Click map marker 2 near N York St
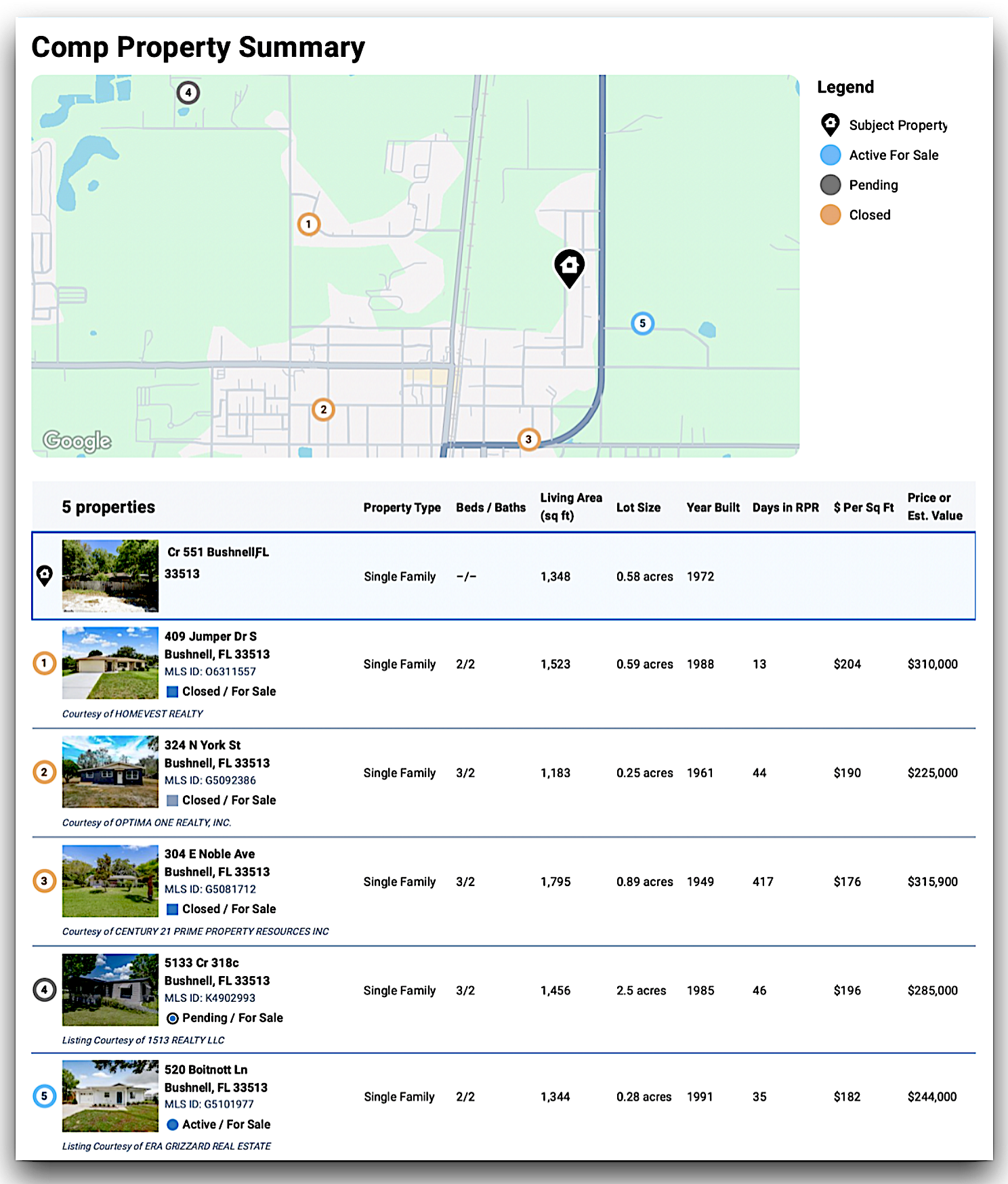The width and height of the screenshot is (1008, 1184). (323, 410)
